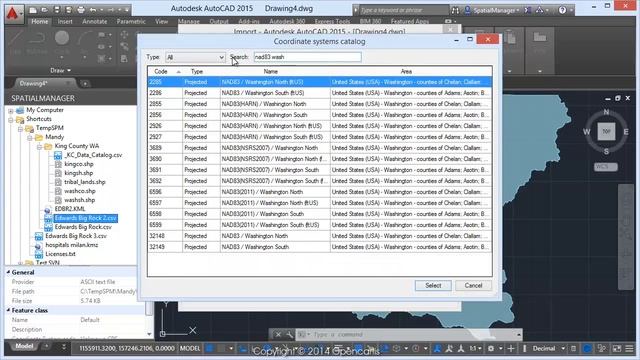Screen dimensions: 640x360
Task: Click the Model layout tab
Action: point(24,346)
